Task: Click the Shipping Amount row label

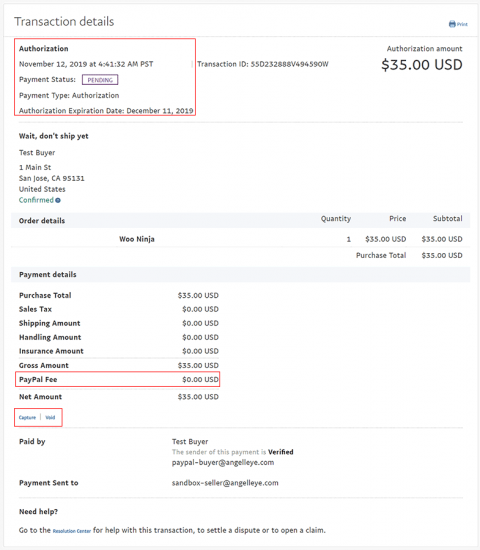Action: (49, 323)
